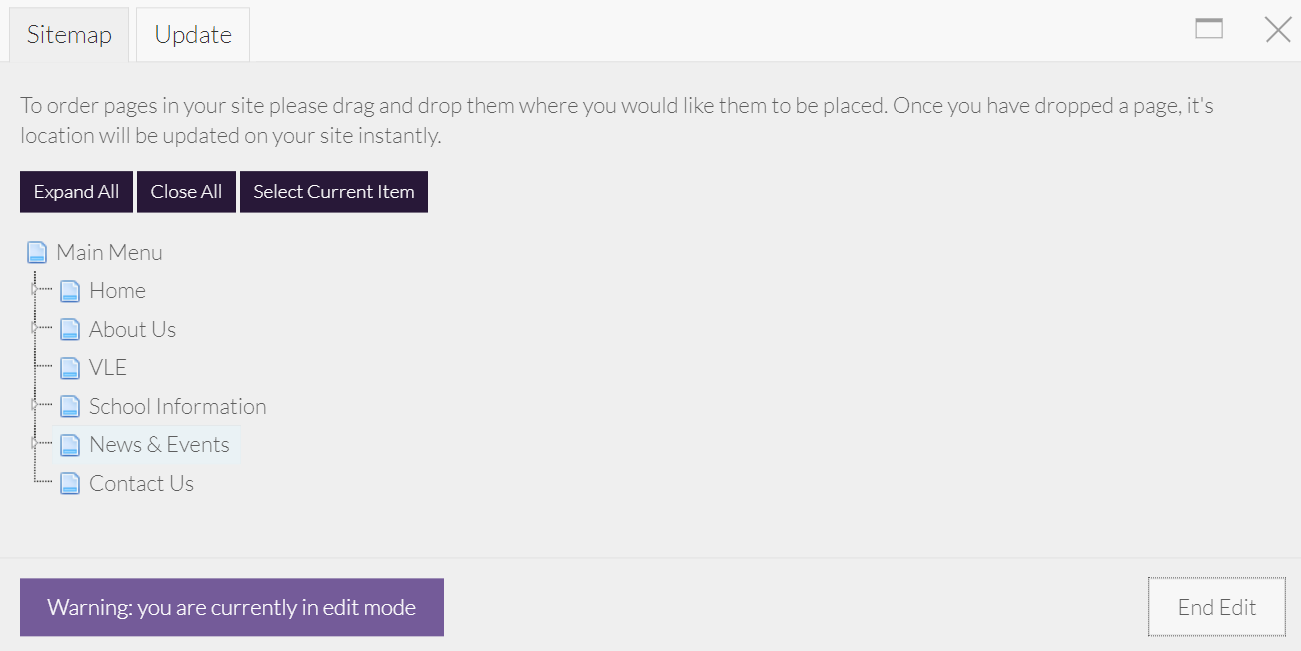Expand the About Us node arrow
Image resolution: width=1301 pixels, height=651 pixels.
[x=34, y=328]
